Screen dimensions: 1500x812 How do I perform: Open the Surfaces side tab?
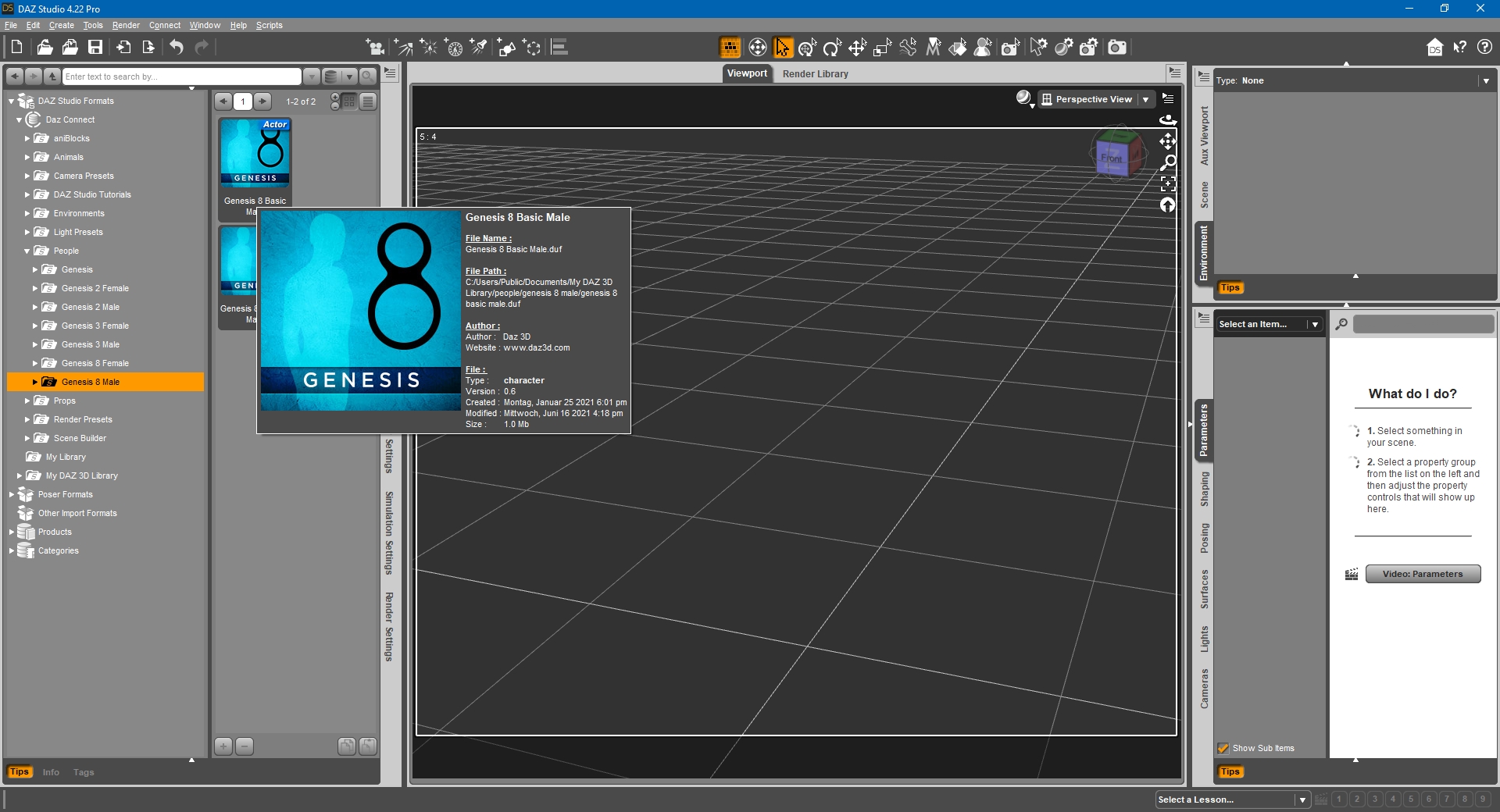(1204, 589)
